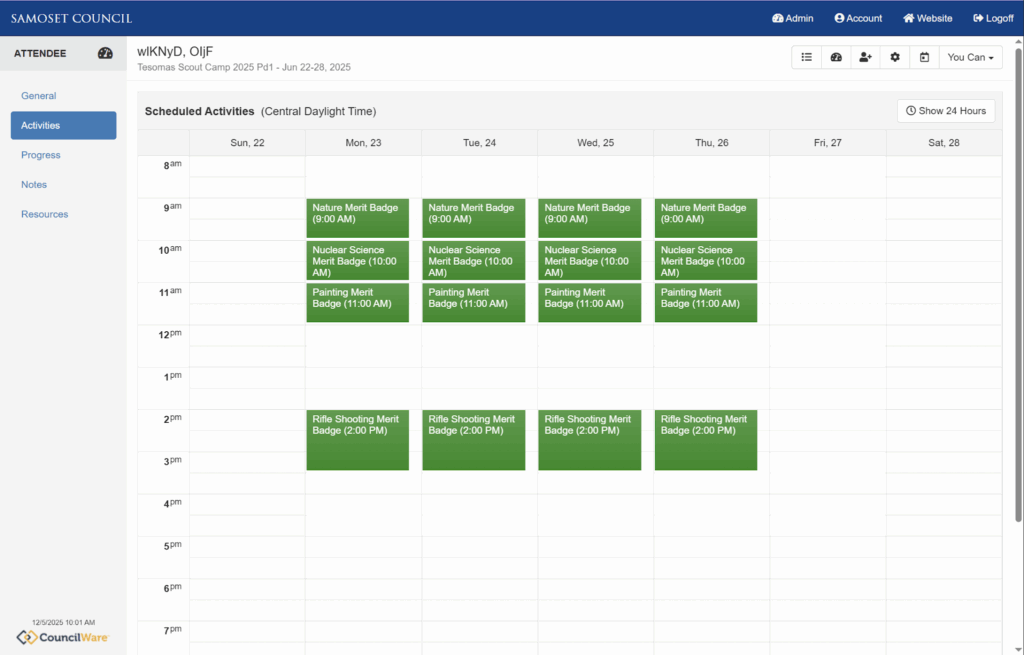Switch to the Progress sidebar tab
The image size is (1024, 655).
point(41,155)
